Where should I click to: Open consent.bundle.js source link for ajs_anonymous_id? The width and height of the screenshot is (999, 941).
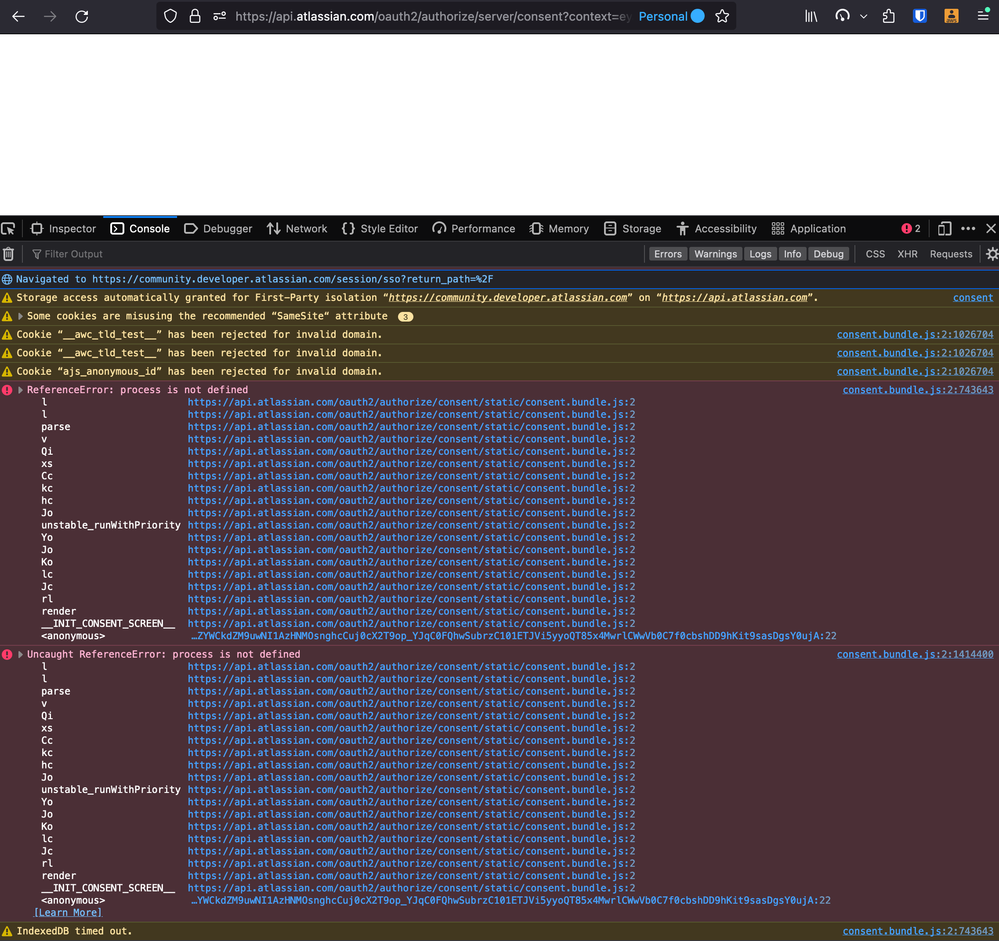click(915, 371)
